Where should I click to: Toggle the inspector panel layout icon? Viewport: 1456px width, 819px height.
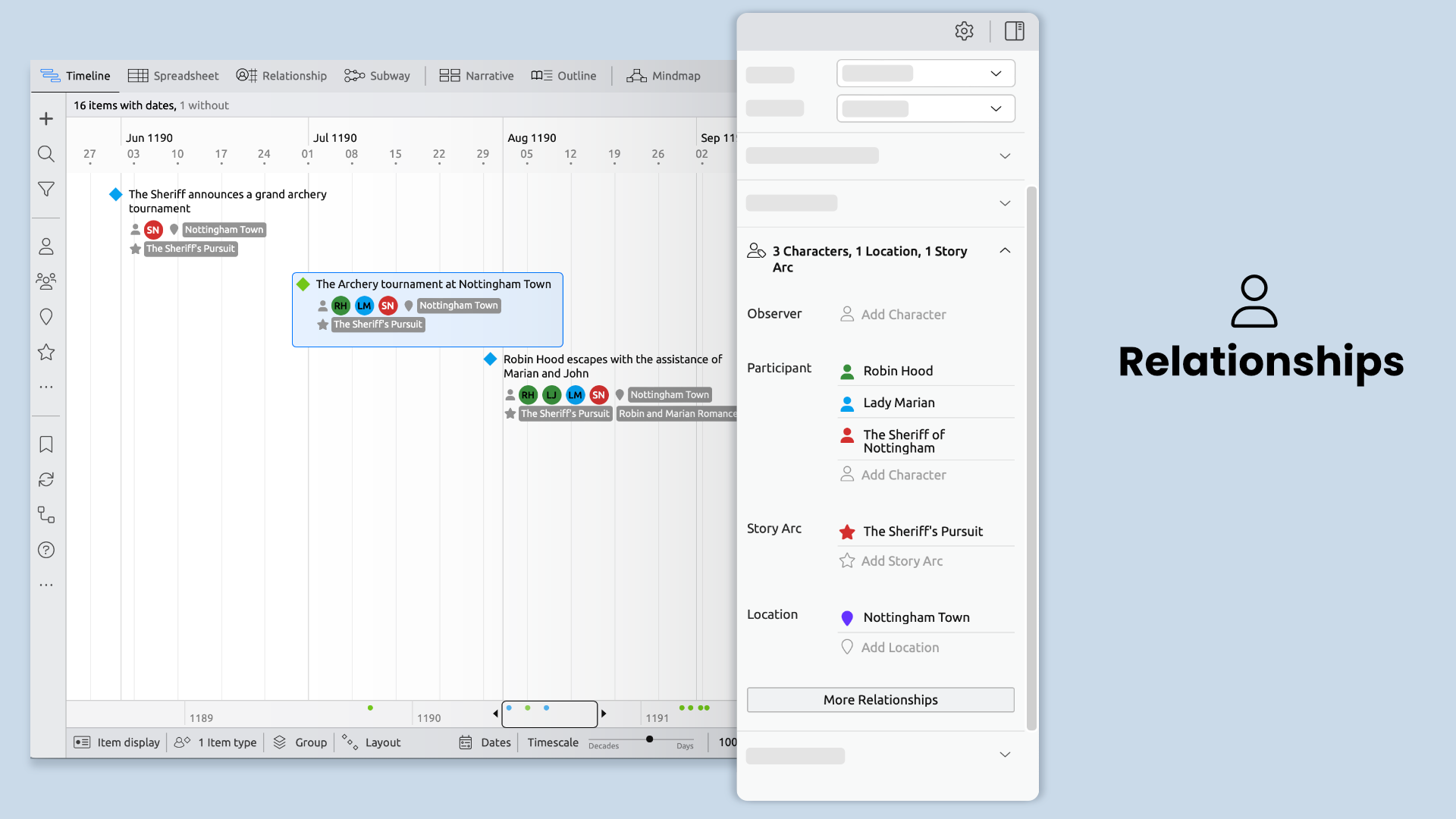(1015, 31)
